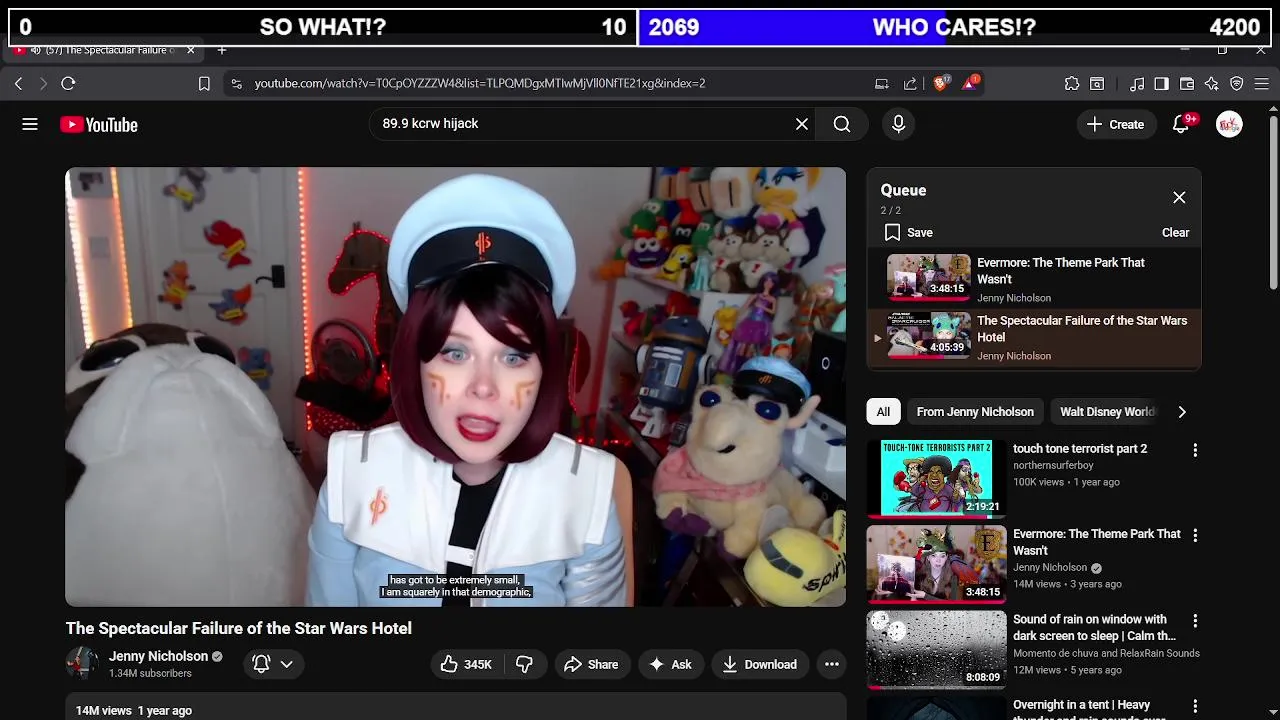Open Brave Rewards triangle icon
Viewport: 1280px width, 720px height.
coord(970,84)
